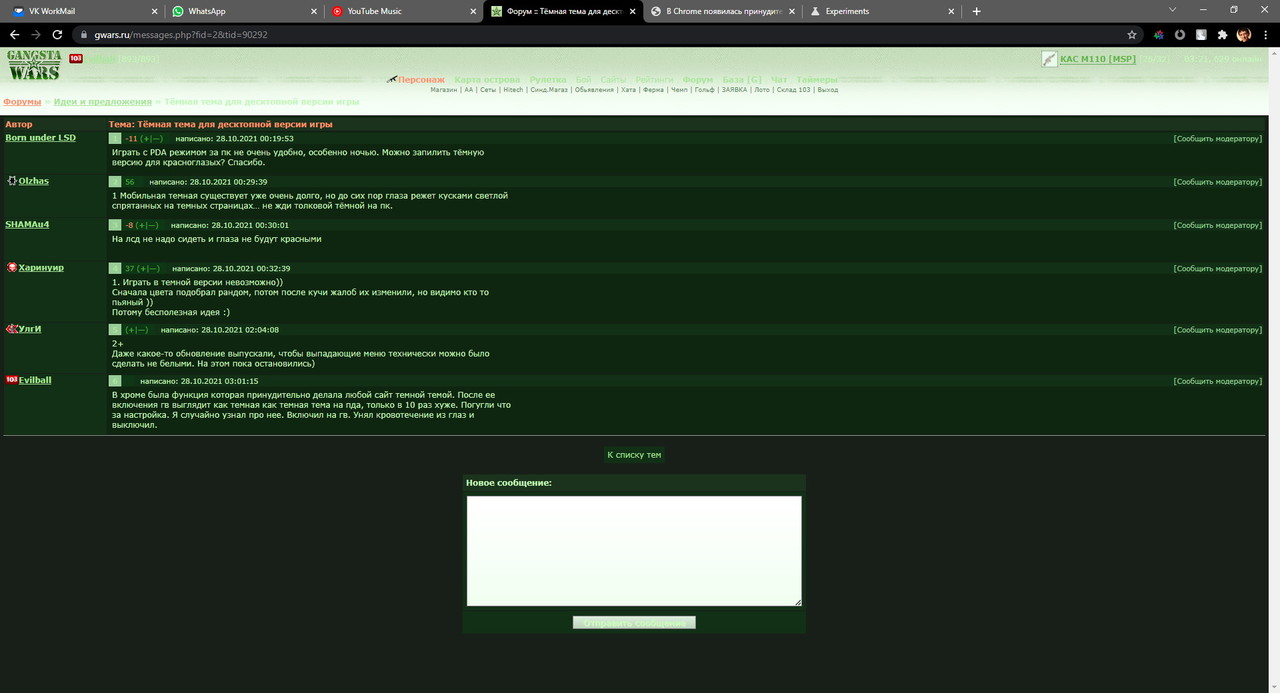Viewport: 1280px width, 693px height.
Task: Click the red icon beside УлГИ
Action: (12, 329)
